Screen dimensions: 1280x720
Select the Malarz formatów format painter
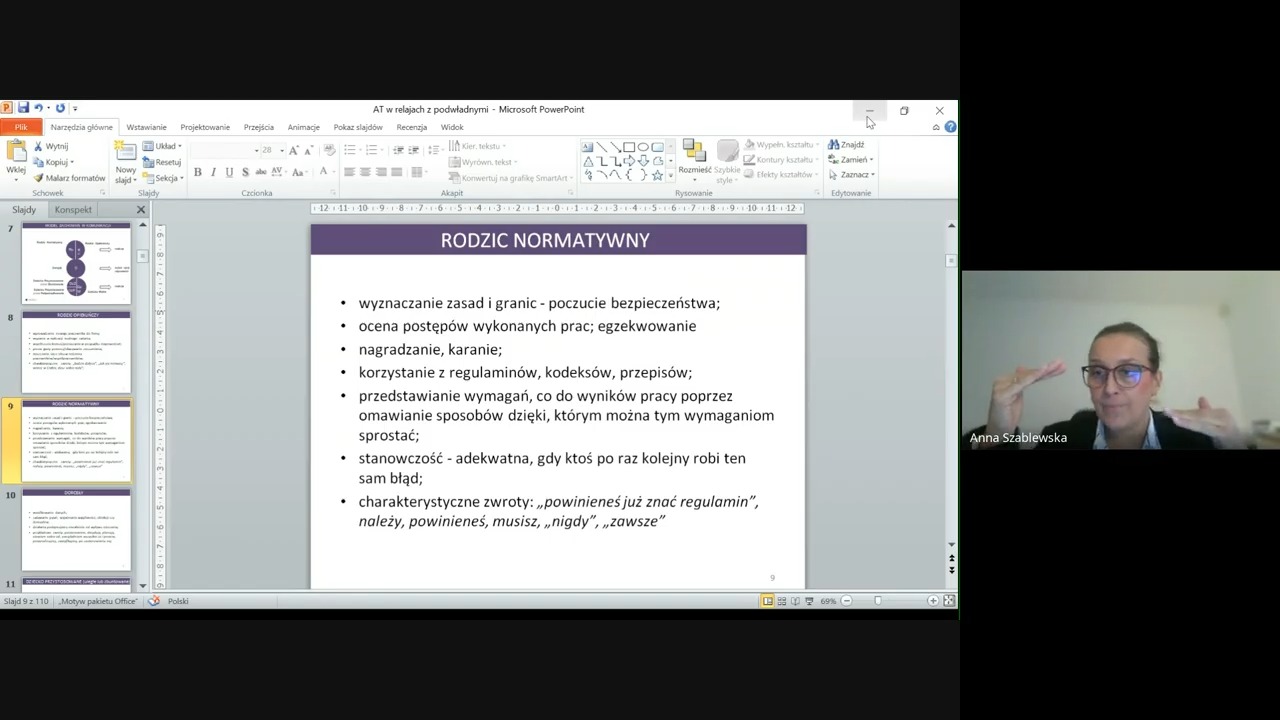68,178
